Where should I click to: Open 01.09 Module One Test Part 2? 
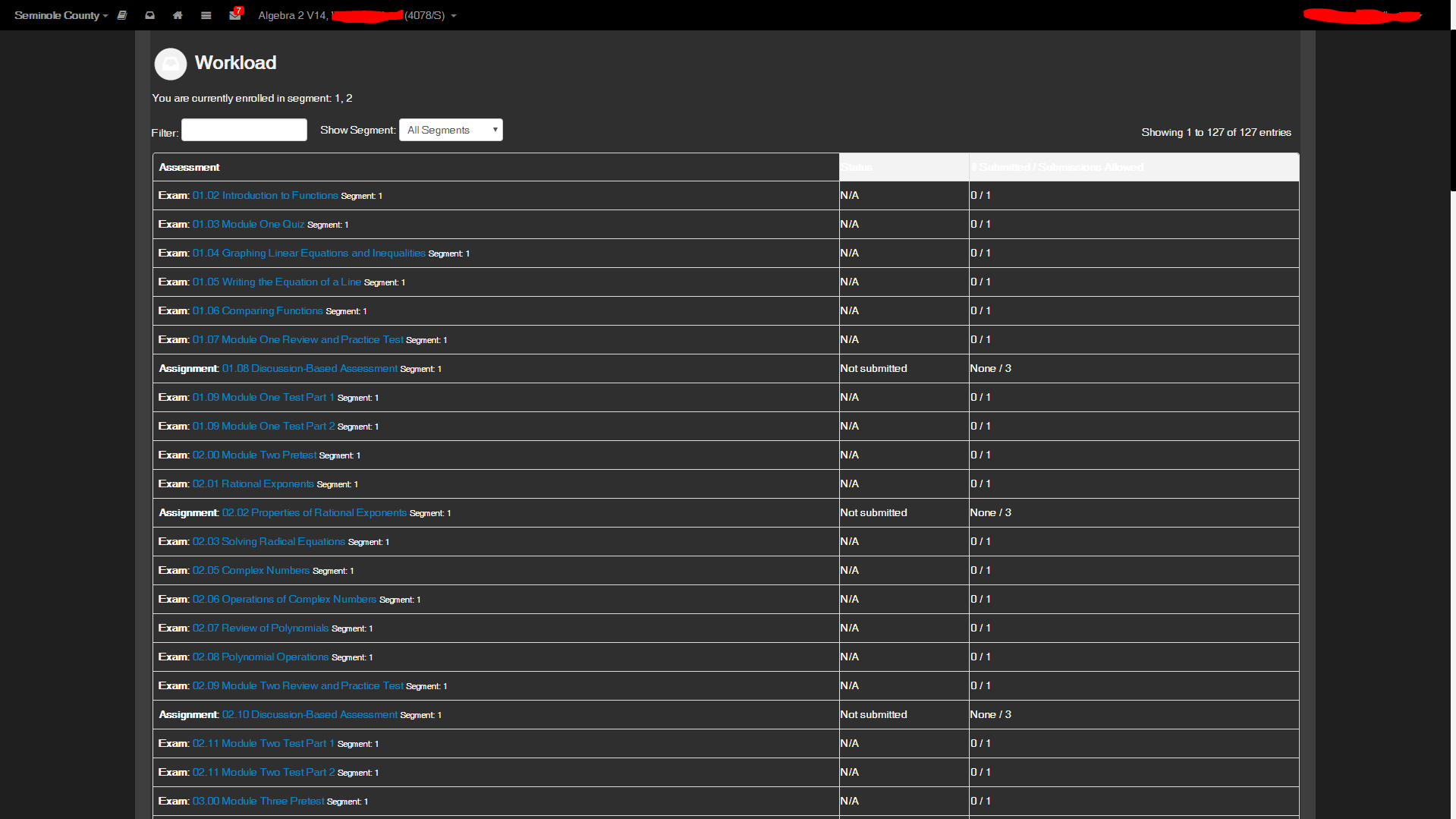[x=263, y=426]
